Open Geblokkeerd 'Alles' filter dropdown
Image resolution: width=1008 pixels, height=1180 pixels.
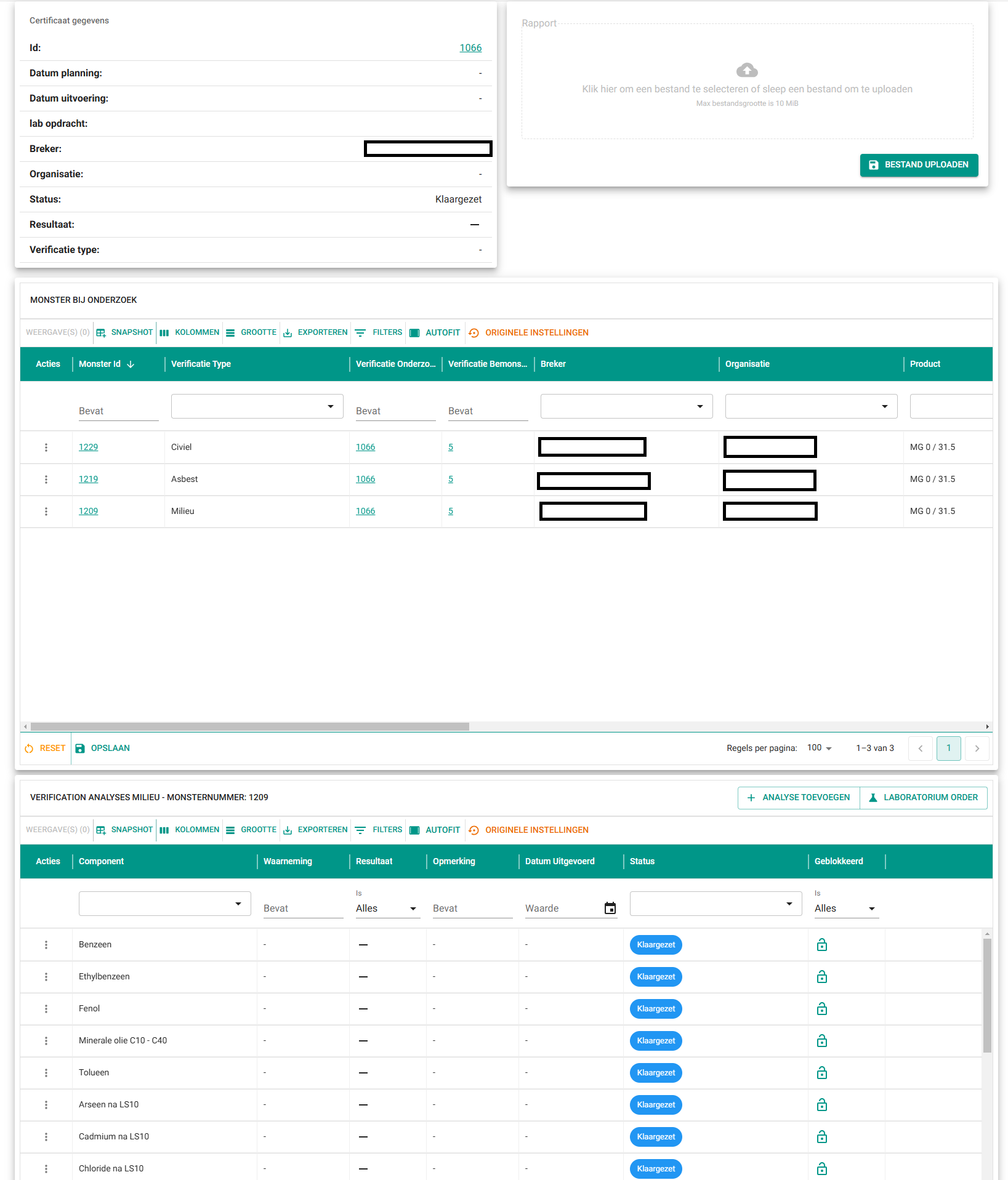(x=847, y=909)
